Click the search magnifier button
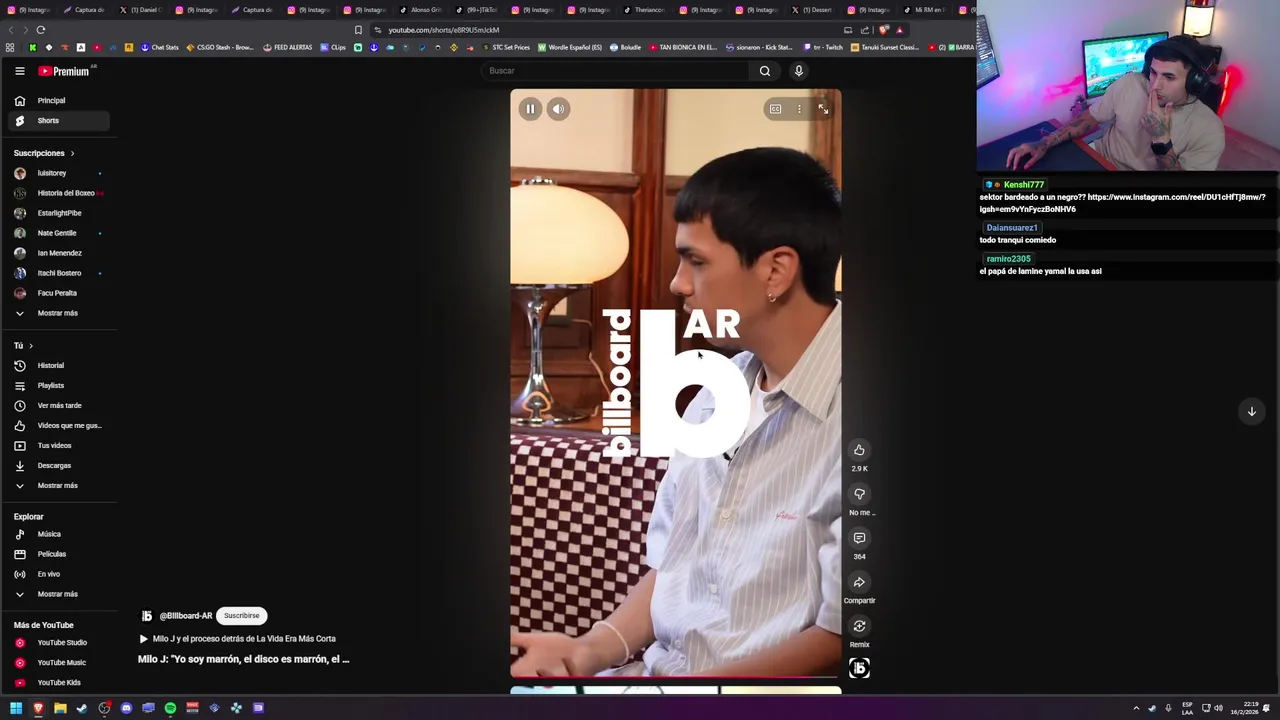The height and width of the screenshot is (720, 1280). (765, 71)
